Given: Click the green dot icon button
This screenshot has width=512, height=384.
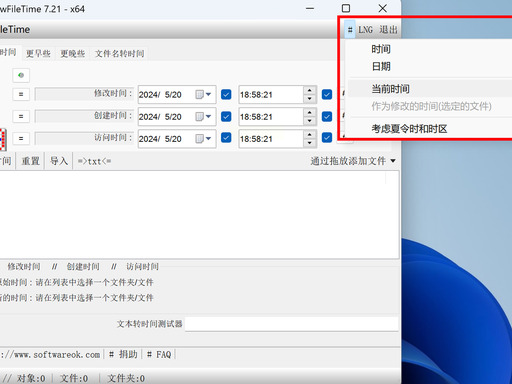Looking at the screenshot, I should (21, 75).
